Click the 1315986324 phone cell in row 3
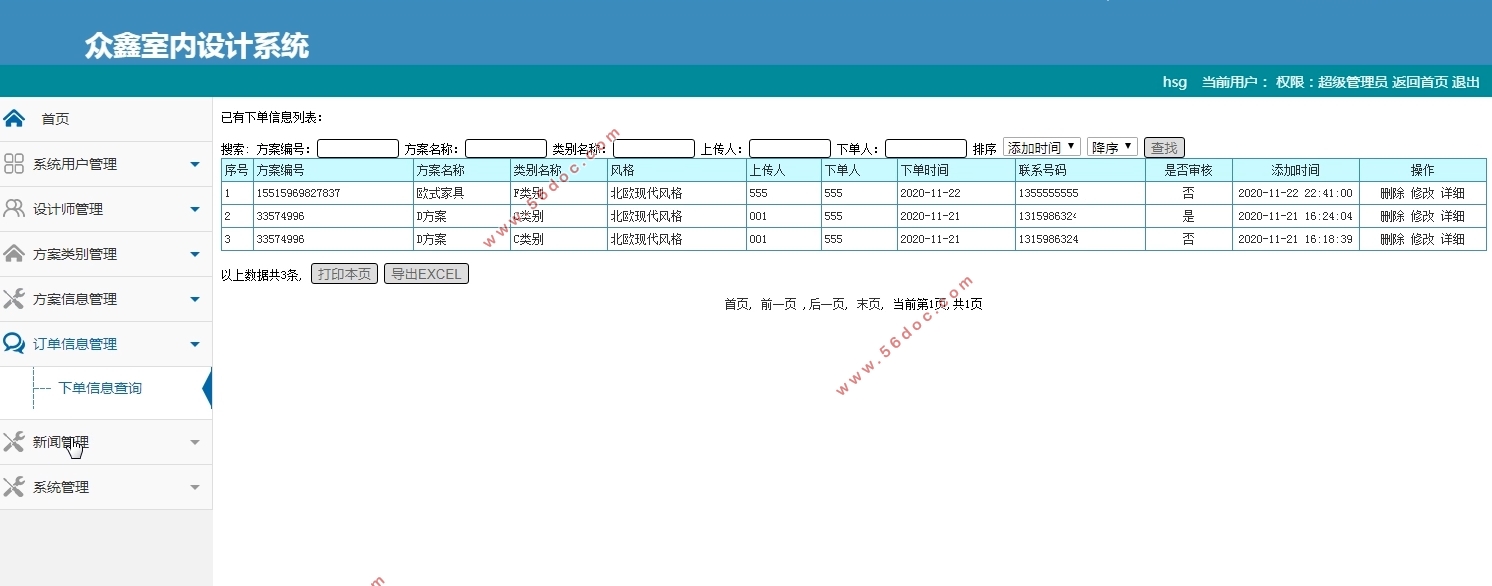This screenshot has height=586, width=1492. (1080, 239)
